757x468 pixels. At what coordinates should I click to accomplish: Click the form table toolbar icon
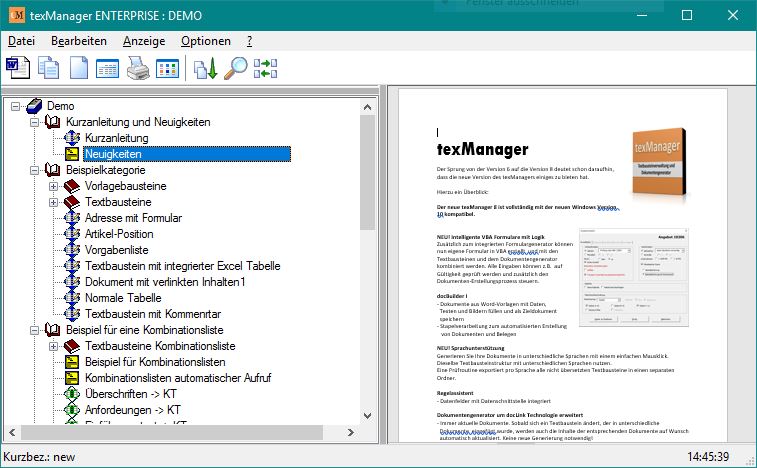pyautogui.click(x=107, y=68)
